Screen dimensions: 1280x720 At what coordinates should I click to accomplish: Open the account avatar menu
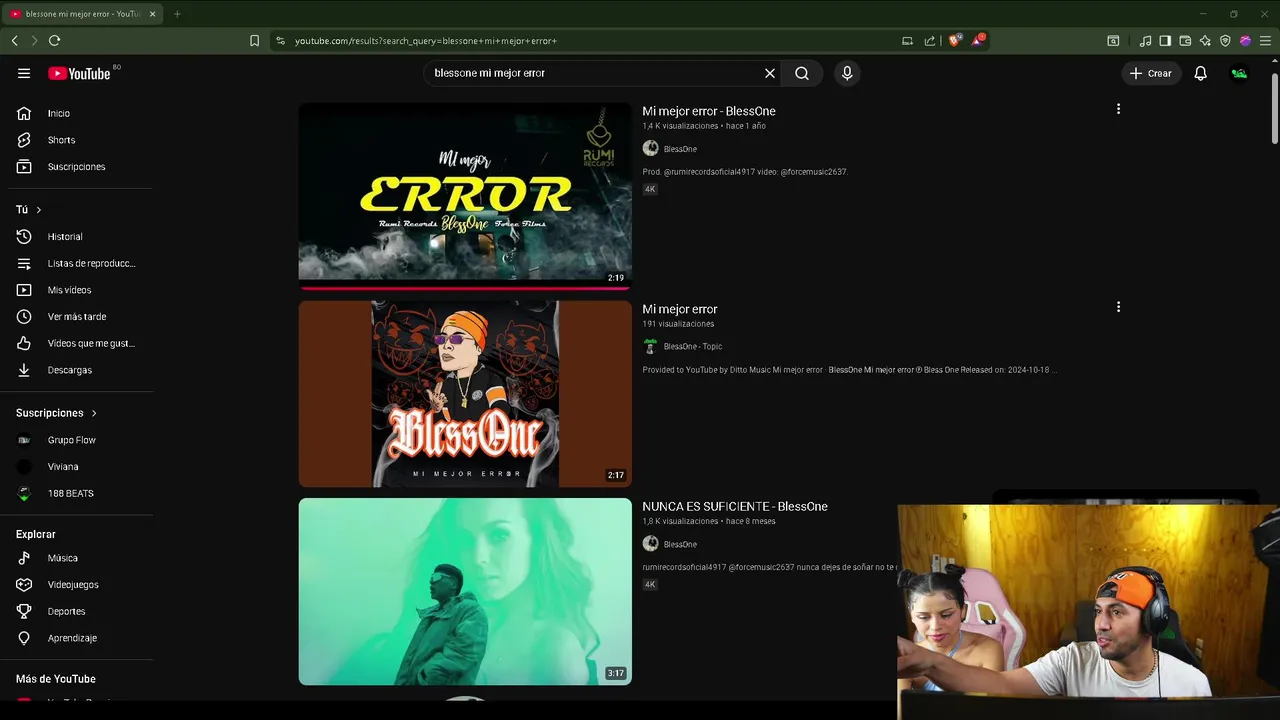pyautogui.click(x=1239, y=73)
